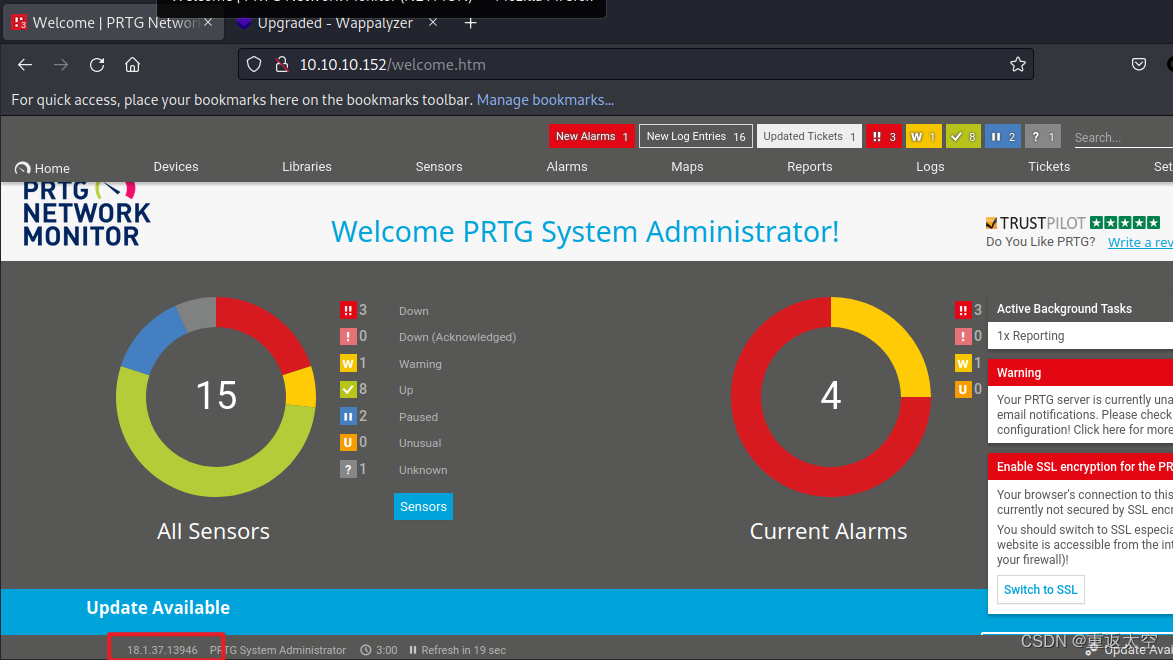This screenshot has height=660, width=1173.
Task: Open the Logs menu
Action: 930,167
